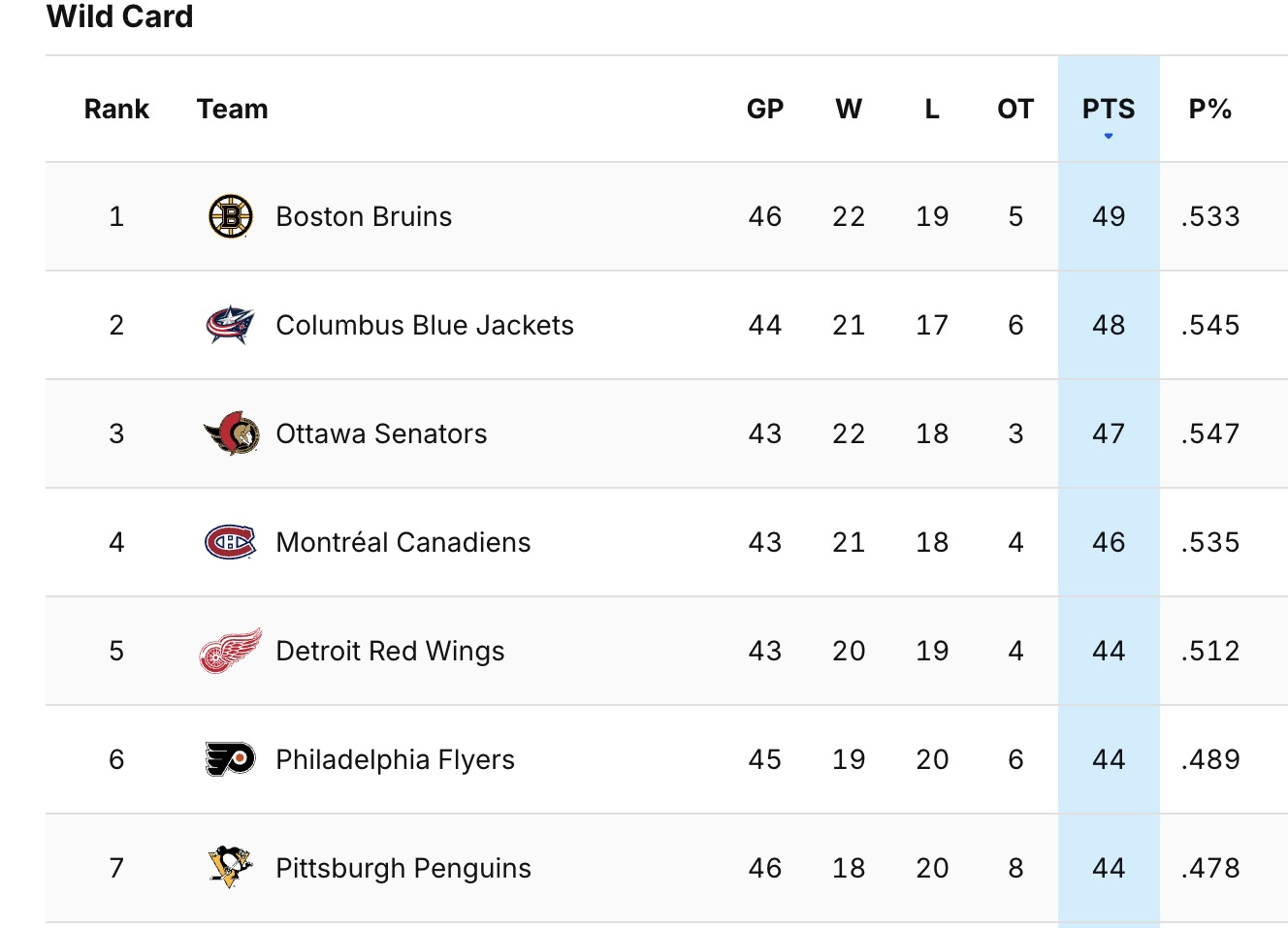The image size is (1288, 928).
Task: Open Pittsburgh Penguins team page
Action: (x=403, y=868)
